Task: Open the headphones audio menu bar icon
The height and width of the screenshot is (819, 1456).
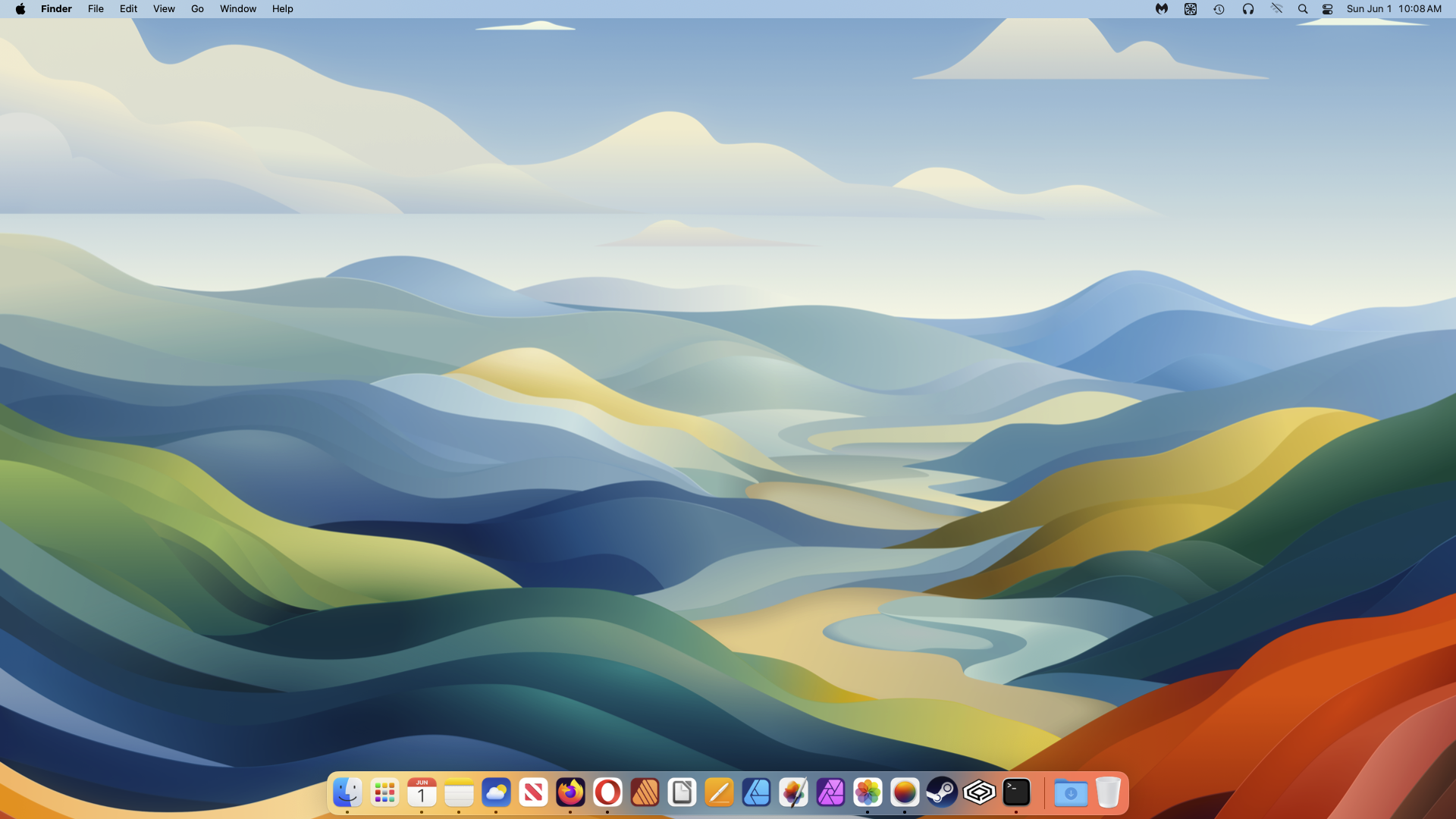Action: [1248, 9]
